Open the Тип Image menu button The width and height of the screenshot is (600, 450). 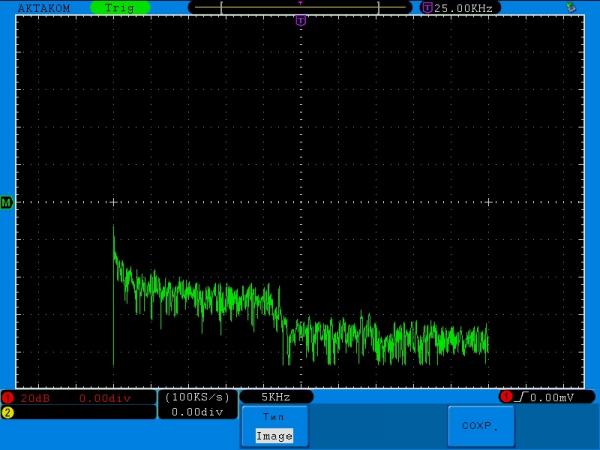(275, 426)
